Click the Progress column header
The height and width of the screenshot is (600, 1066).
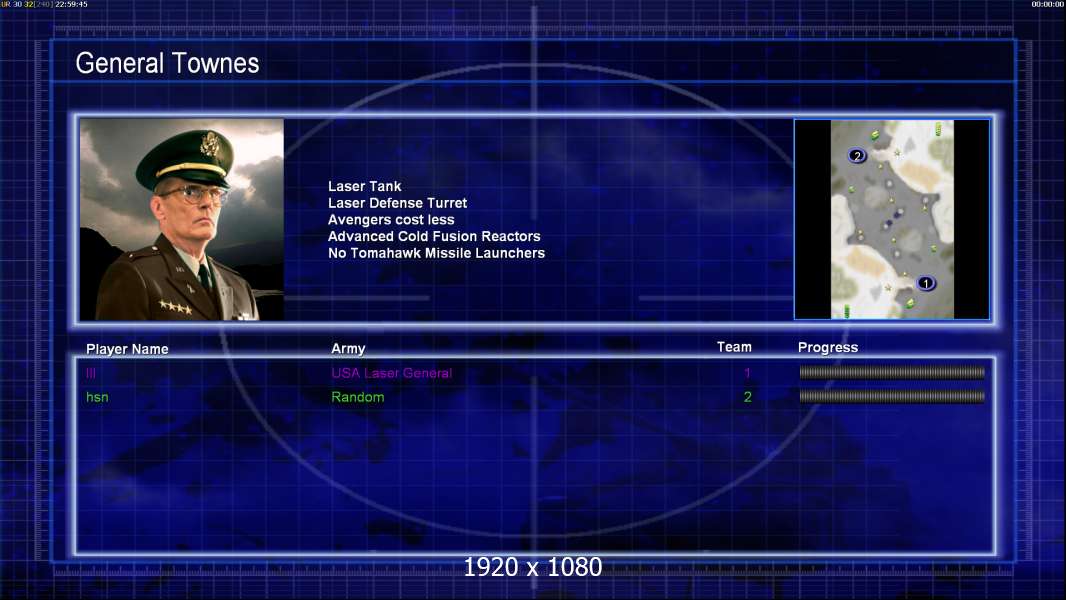[827, 347]
